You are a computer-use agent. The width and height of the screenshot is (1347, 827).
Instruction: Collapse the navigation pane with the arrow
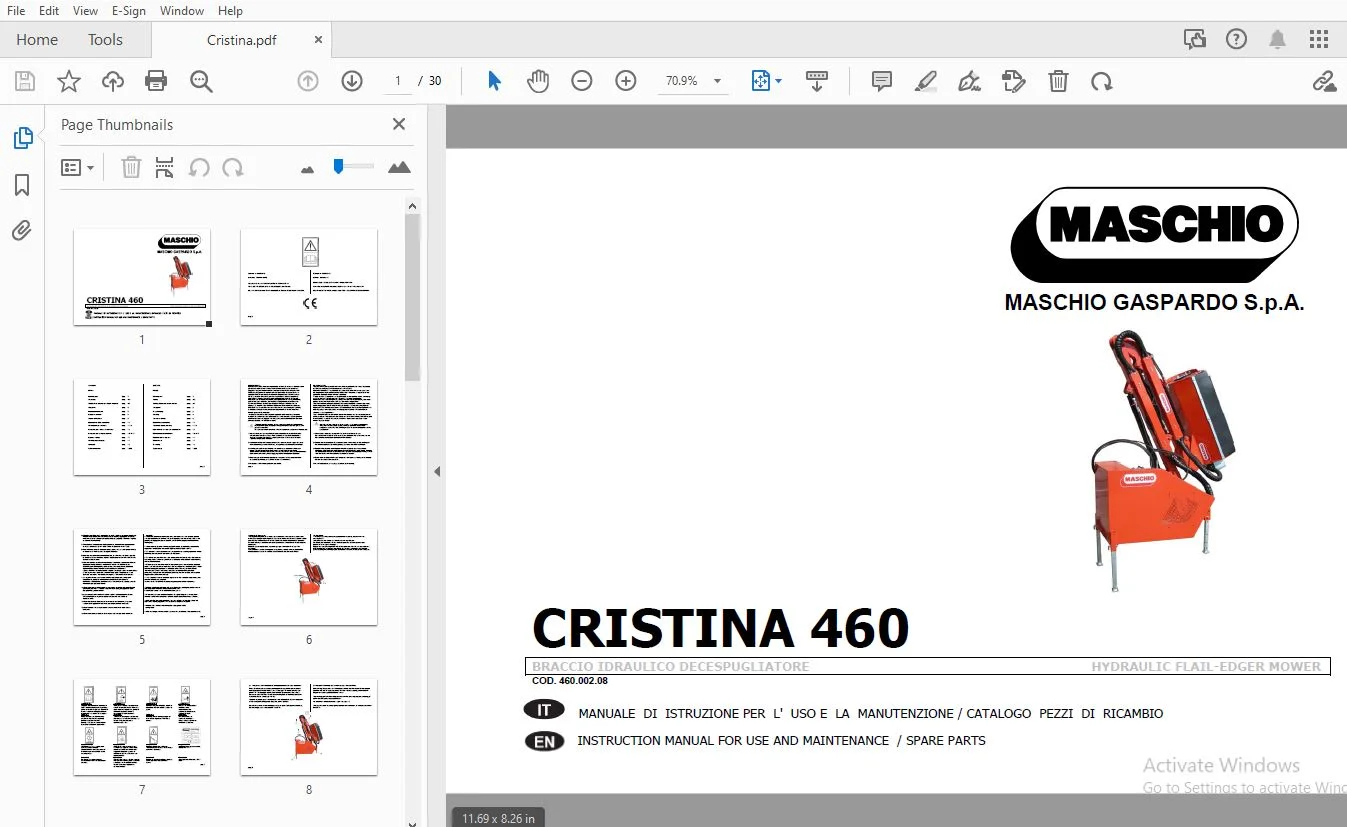[437, 471]
